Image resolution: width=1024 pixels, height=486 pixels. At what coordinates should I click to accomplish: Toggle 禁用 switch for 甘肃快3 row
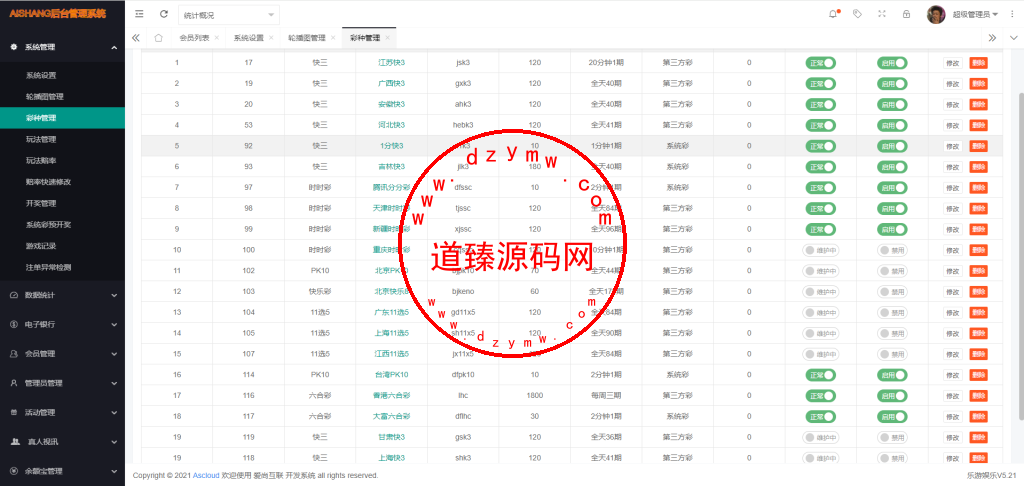(x=892, y=438)
